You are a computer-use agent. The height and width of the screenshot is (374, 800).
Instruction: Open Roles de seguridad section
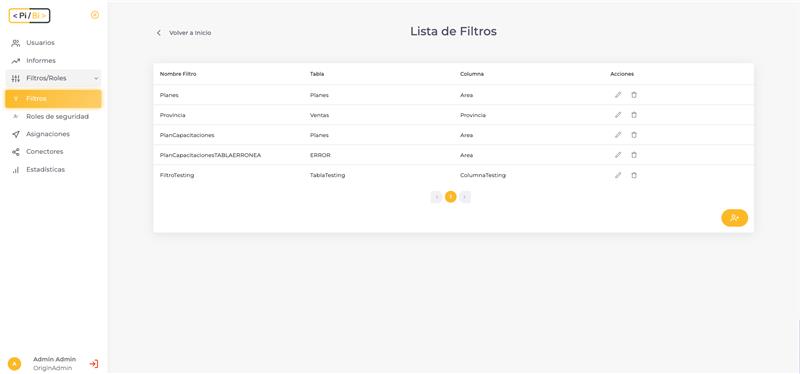point(54,116)
